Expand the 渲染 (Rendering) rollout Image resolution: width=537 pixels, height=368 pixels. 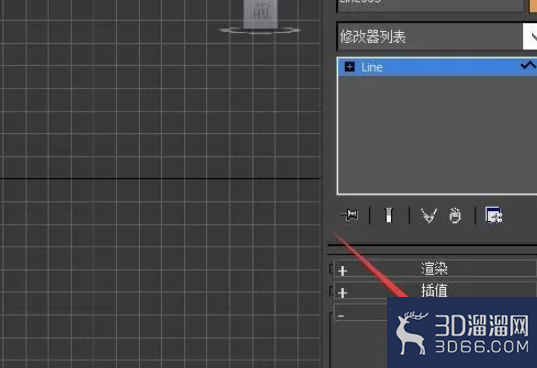pyautogui.click(x=435, y=269)
